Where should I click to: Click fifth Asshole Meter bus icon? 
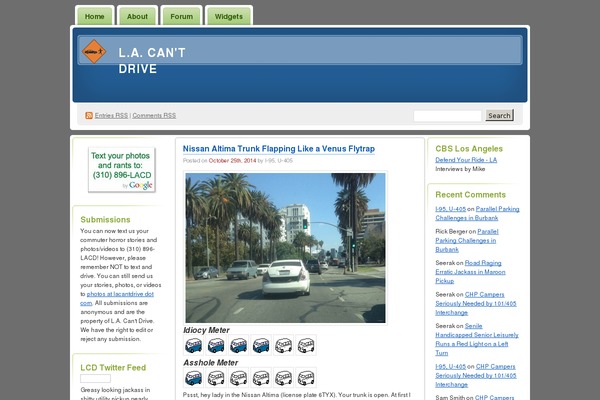284,378
